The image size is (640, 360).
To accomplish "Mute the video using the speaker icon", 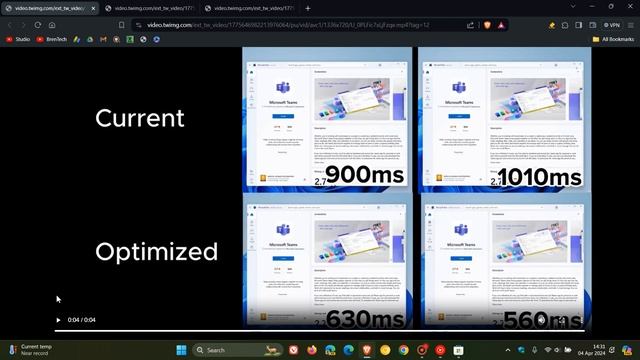I will [542, 320].
